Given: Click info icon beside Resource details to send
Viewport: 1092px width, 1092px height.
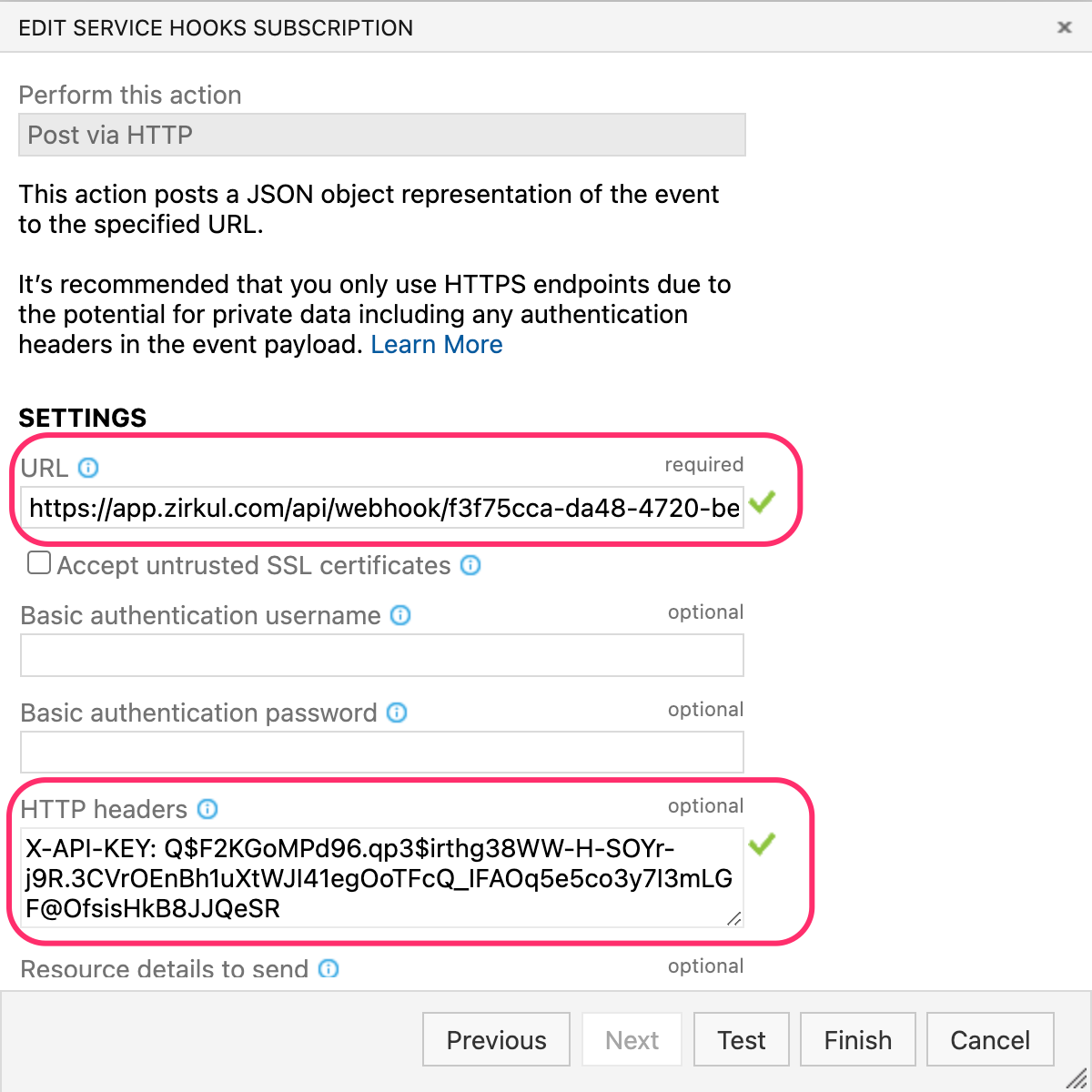Looking at the screenshot, I should coord(329,969).
